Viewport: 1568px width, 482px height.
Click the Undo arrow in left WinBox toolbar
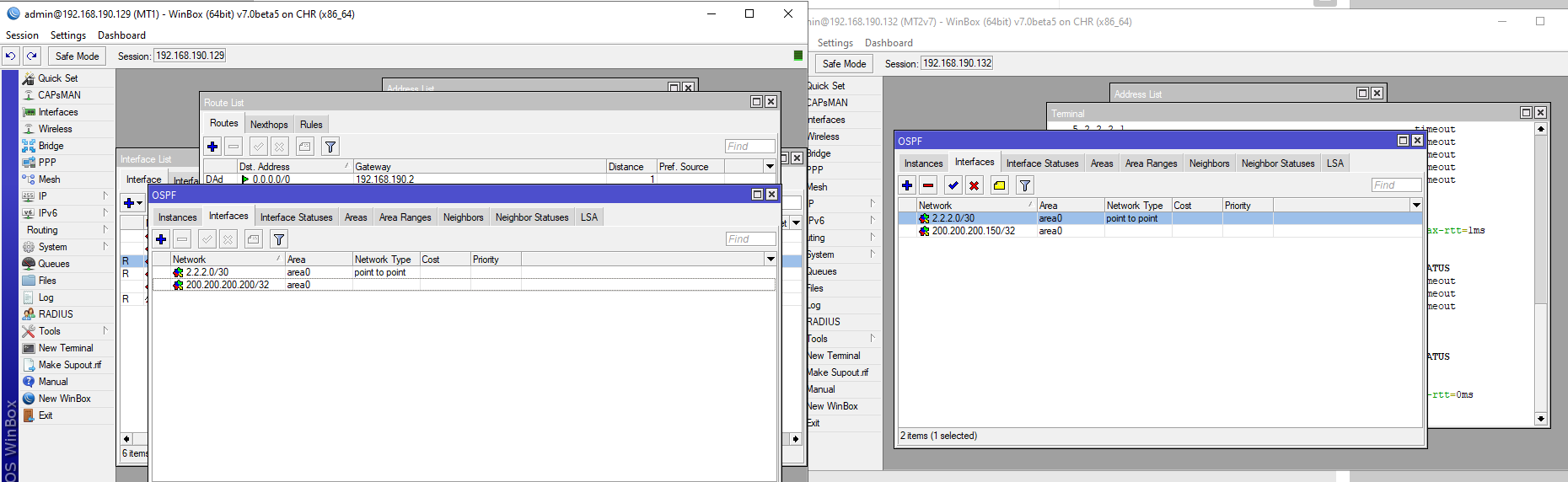coord(10,56)
